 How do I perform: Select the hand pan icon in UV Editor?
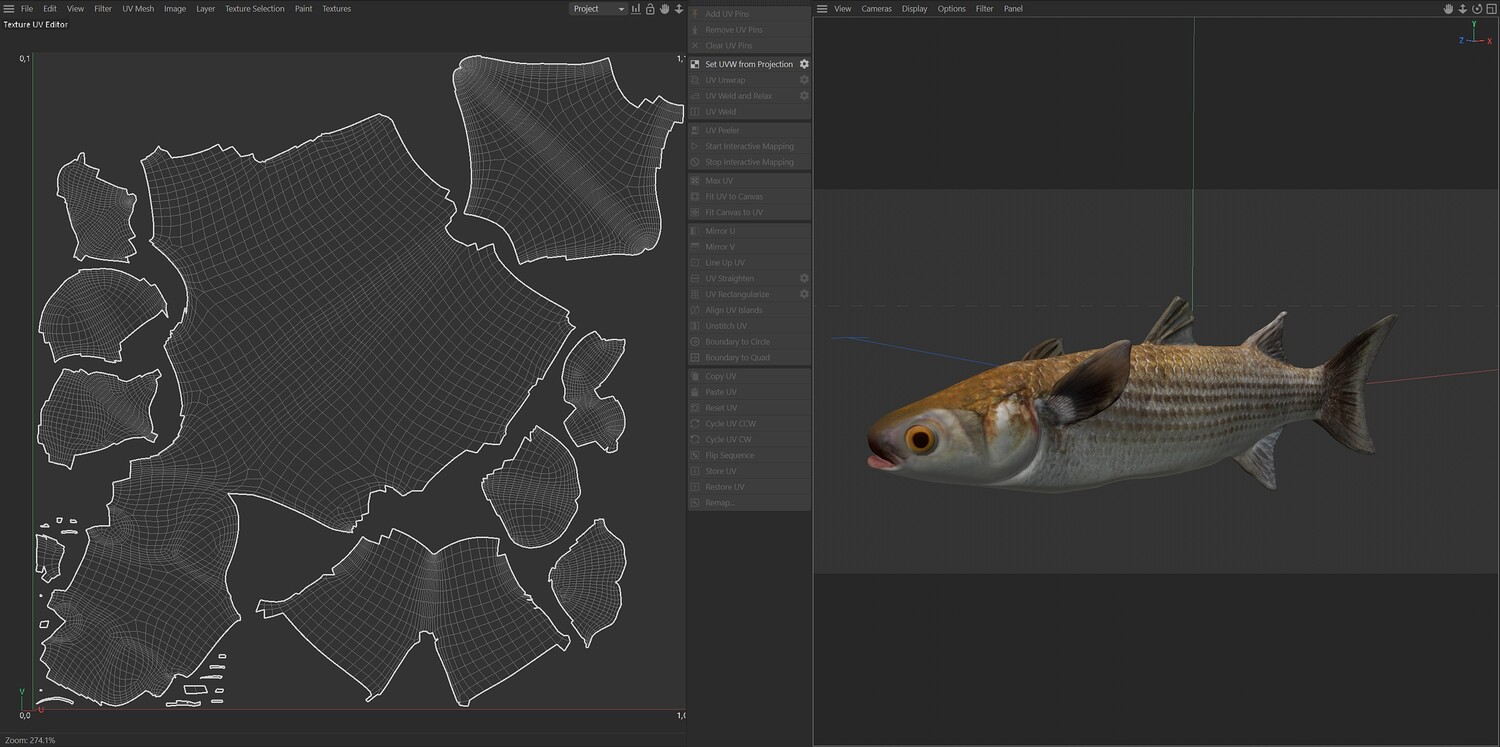click(x=664, y=9)
